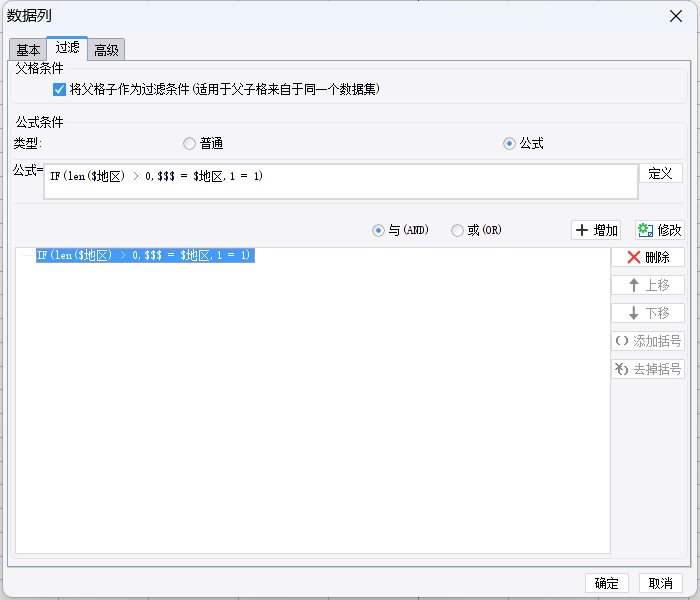This screenshot has width=700, height=600.
Task: Open the 高级 tab
Action: pyautogui.click(x=106, y=50)
